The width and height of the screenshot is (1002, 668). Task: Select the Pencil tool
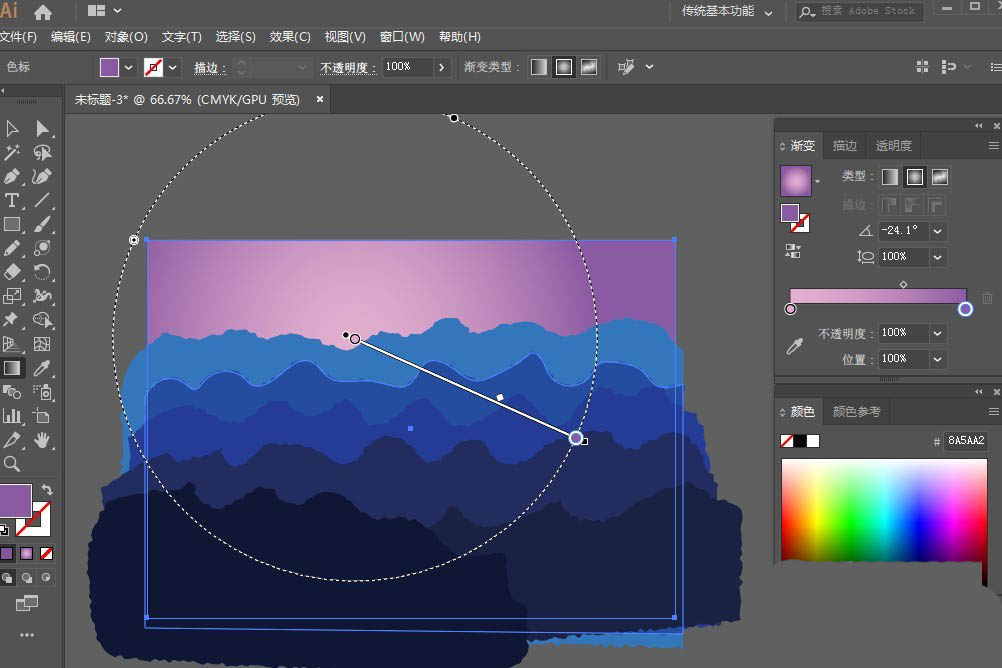[x=12, y=248]
